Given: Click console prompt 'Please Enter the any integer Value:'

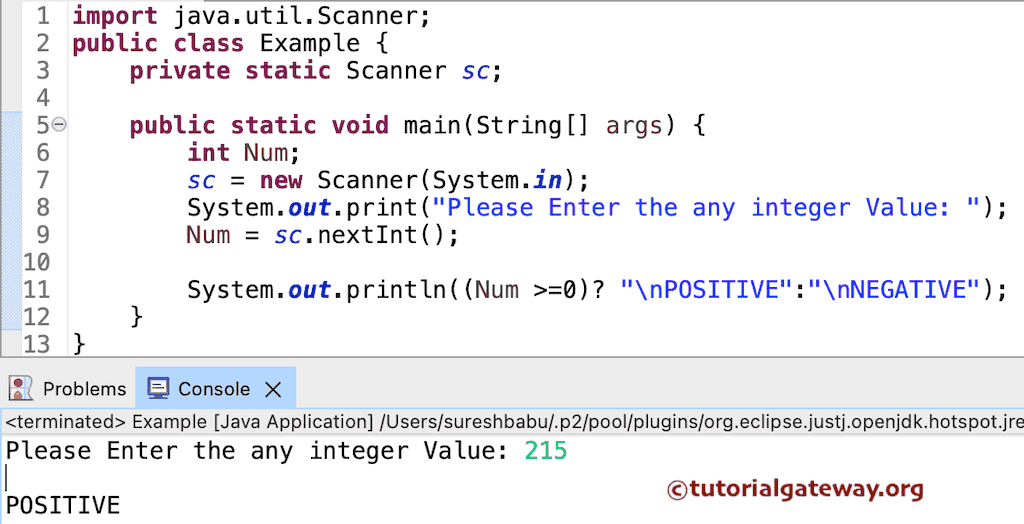Looking at the screenshot, I should [257, 450].
